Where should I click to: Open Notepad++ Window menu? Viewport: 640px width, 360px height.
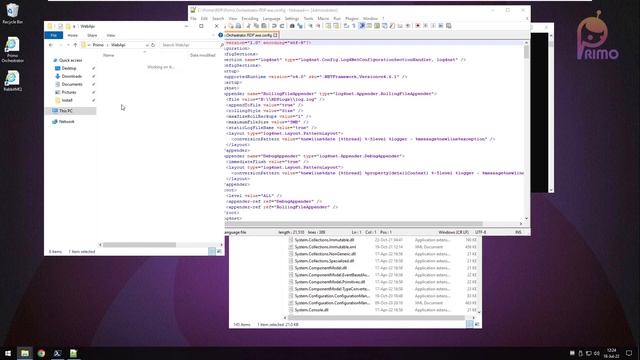click(370, 19)
